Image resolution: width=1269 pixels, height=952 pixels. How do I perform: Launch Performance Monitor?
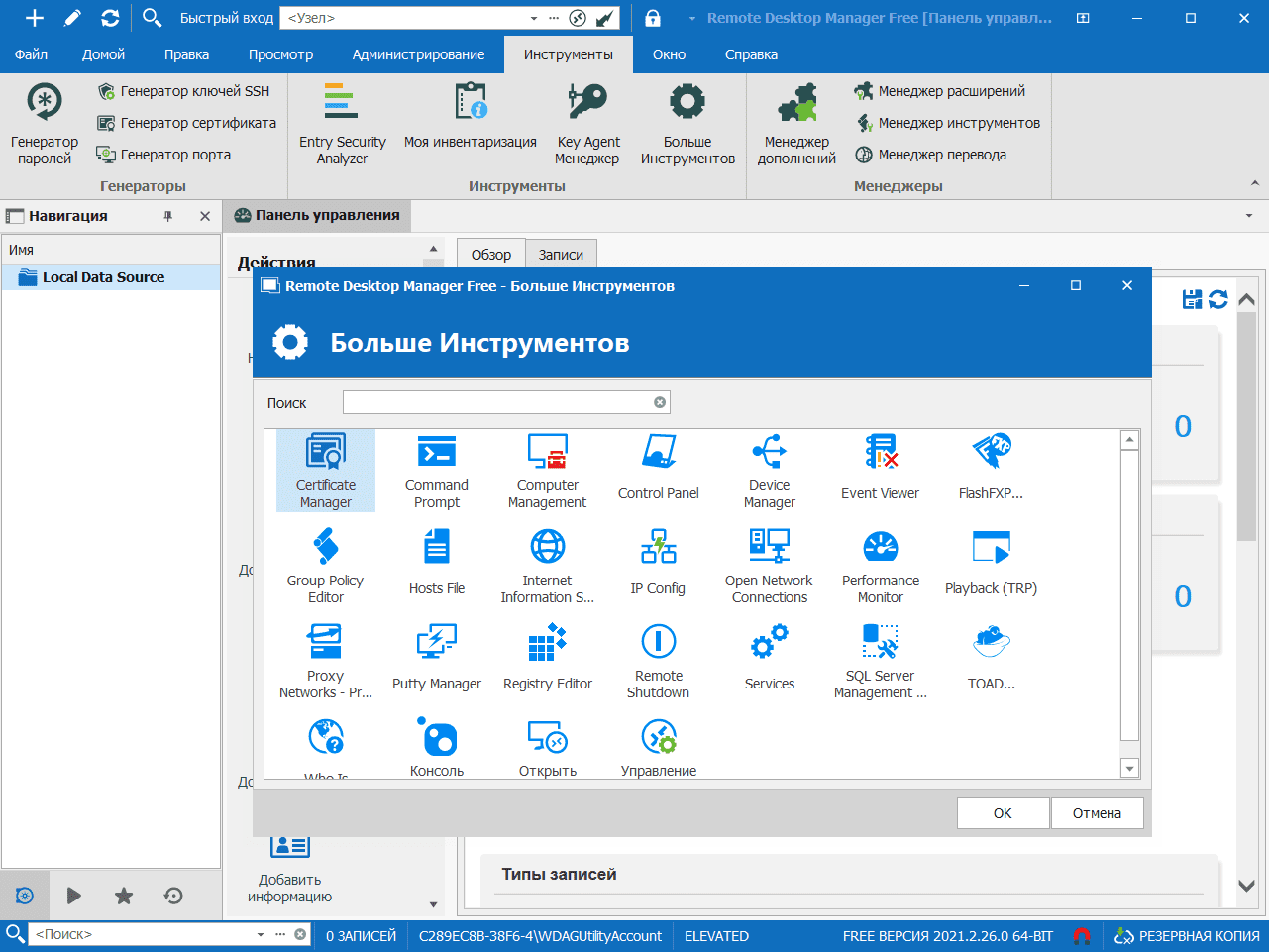click(x=881, y=566)
